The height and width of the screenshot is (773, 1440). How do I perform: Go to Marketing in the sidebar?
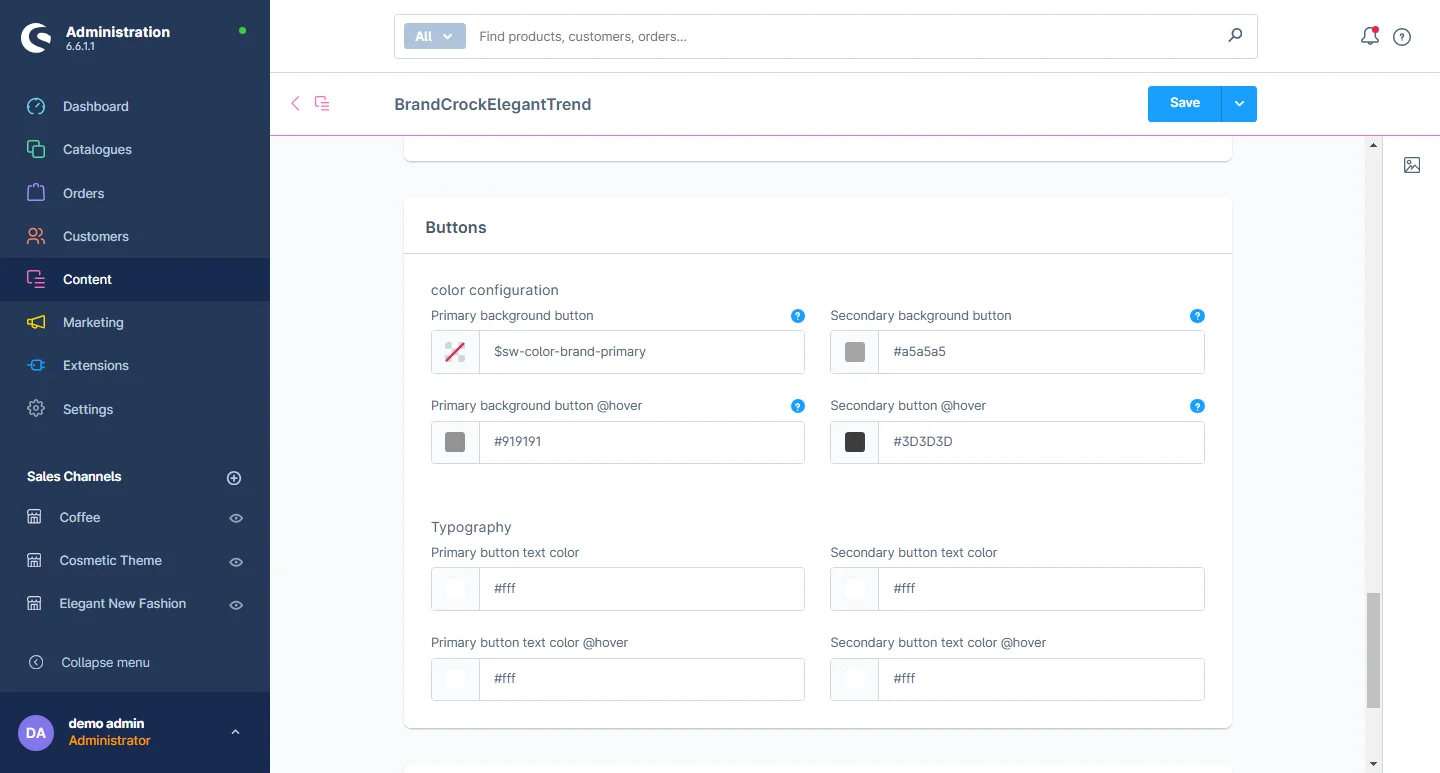pos(93,323)
